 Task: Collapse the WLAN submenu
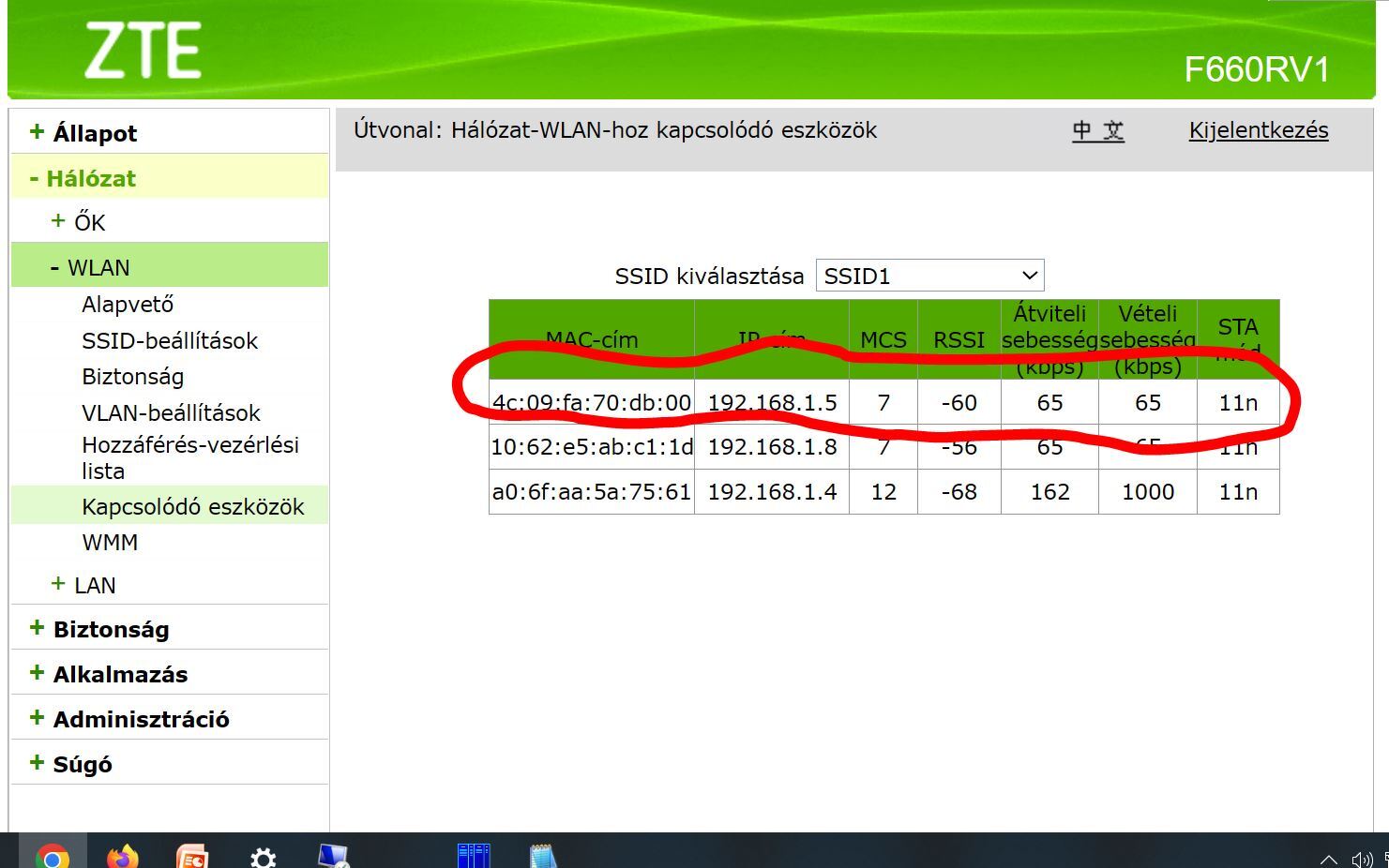[x=90, y=267]
